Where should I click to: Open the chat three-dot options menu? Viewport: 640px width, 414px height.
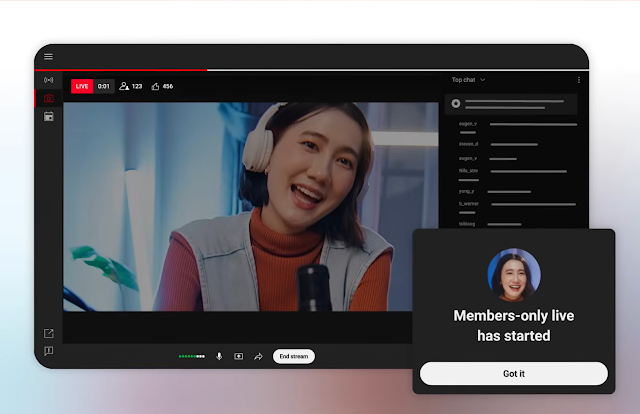(578, 80)
